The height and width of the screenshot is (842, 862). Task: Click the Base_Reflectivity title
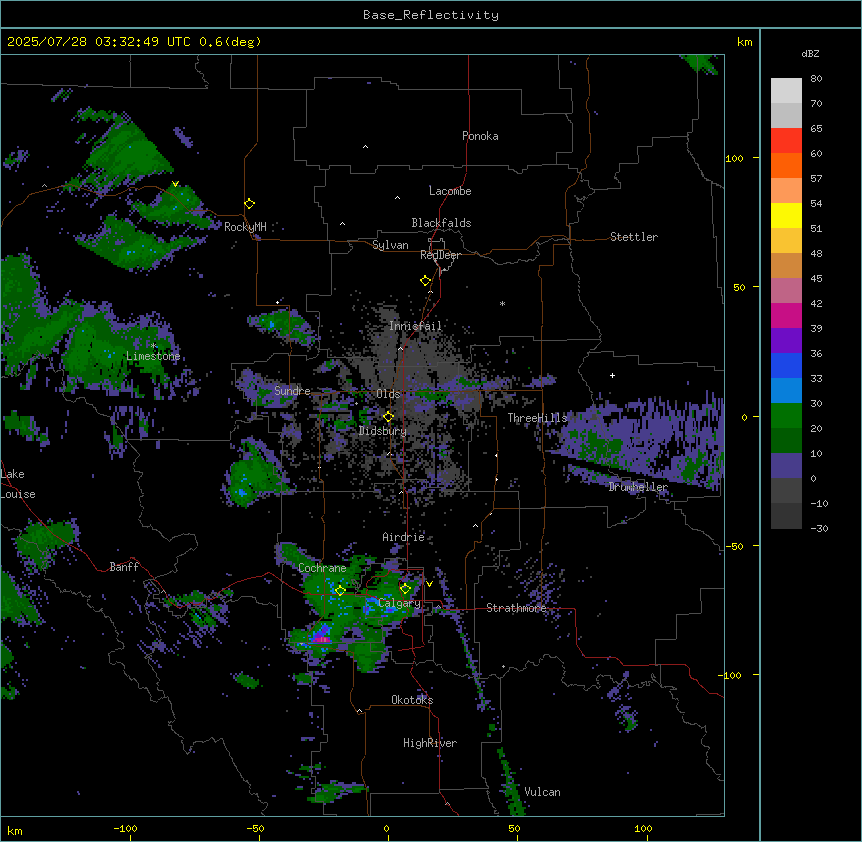click(x=431, y=15)
